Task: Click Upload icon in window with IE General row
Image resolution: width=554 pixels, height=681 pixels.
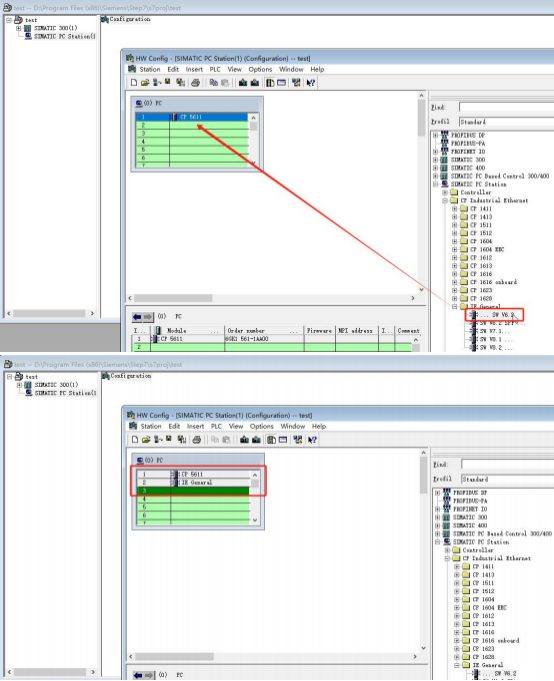Action: [x=256, y=440]
